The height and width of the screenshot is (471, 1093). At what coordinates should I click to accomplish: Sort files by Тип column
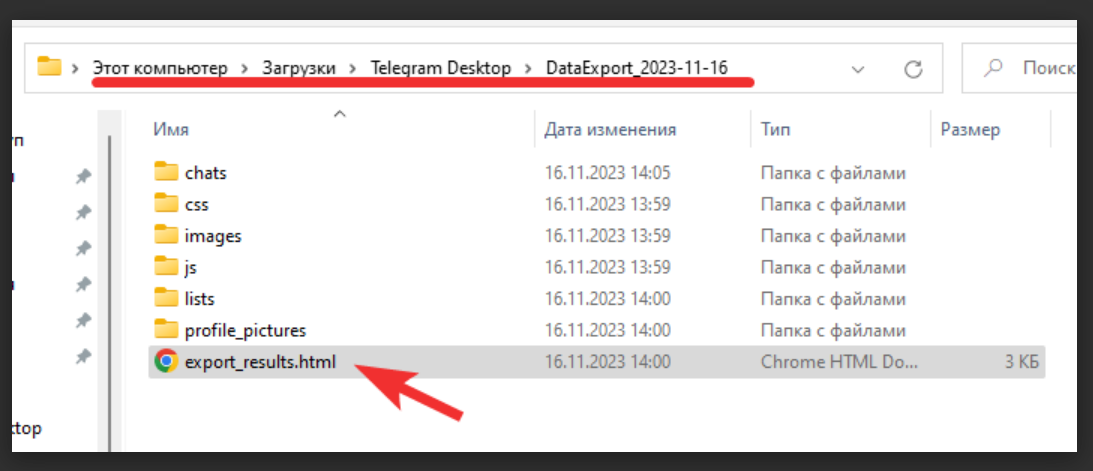tap(775, 129)
